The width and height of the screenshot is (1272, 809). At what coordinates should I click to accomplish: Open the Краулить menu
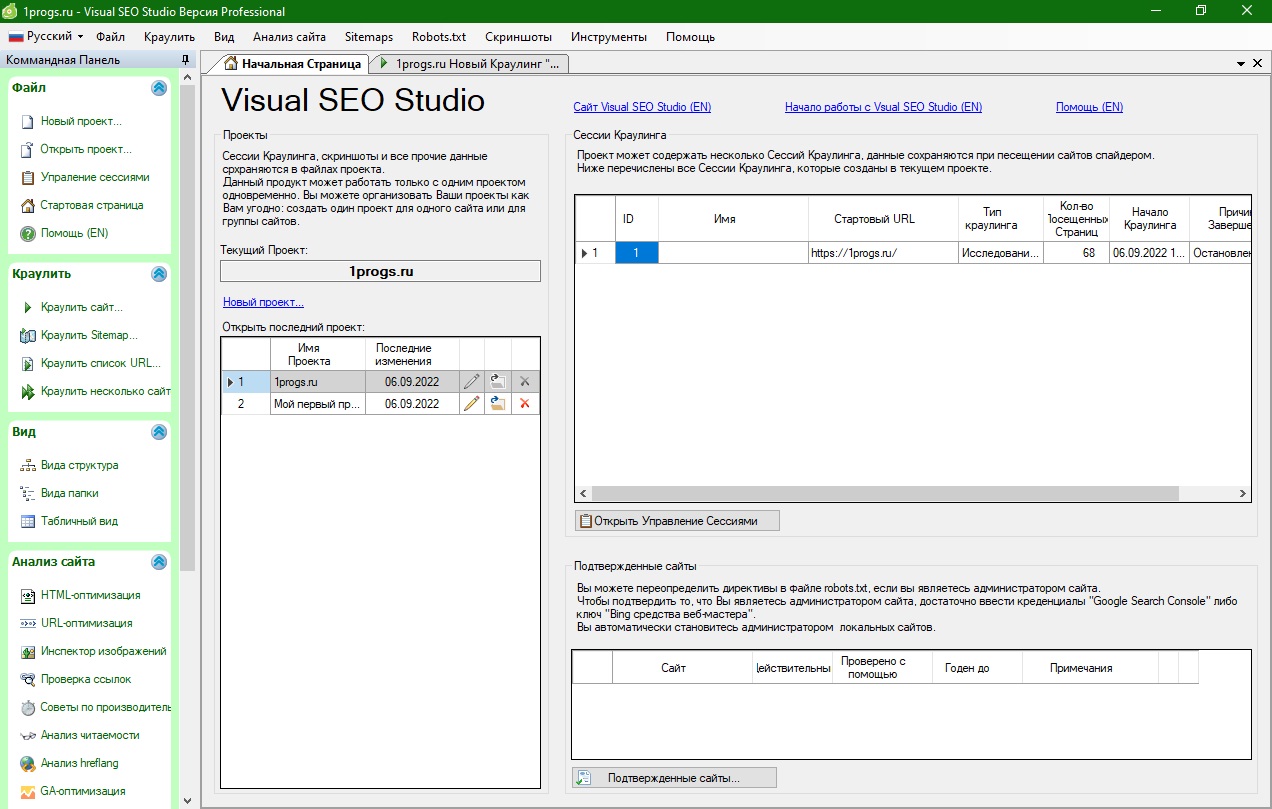point(169,37)
